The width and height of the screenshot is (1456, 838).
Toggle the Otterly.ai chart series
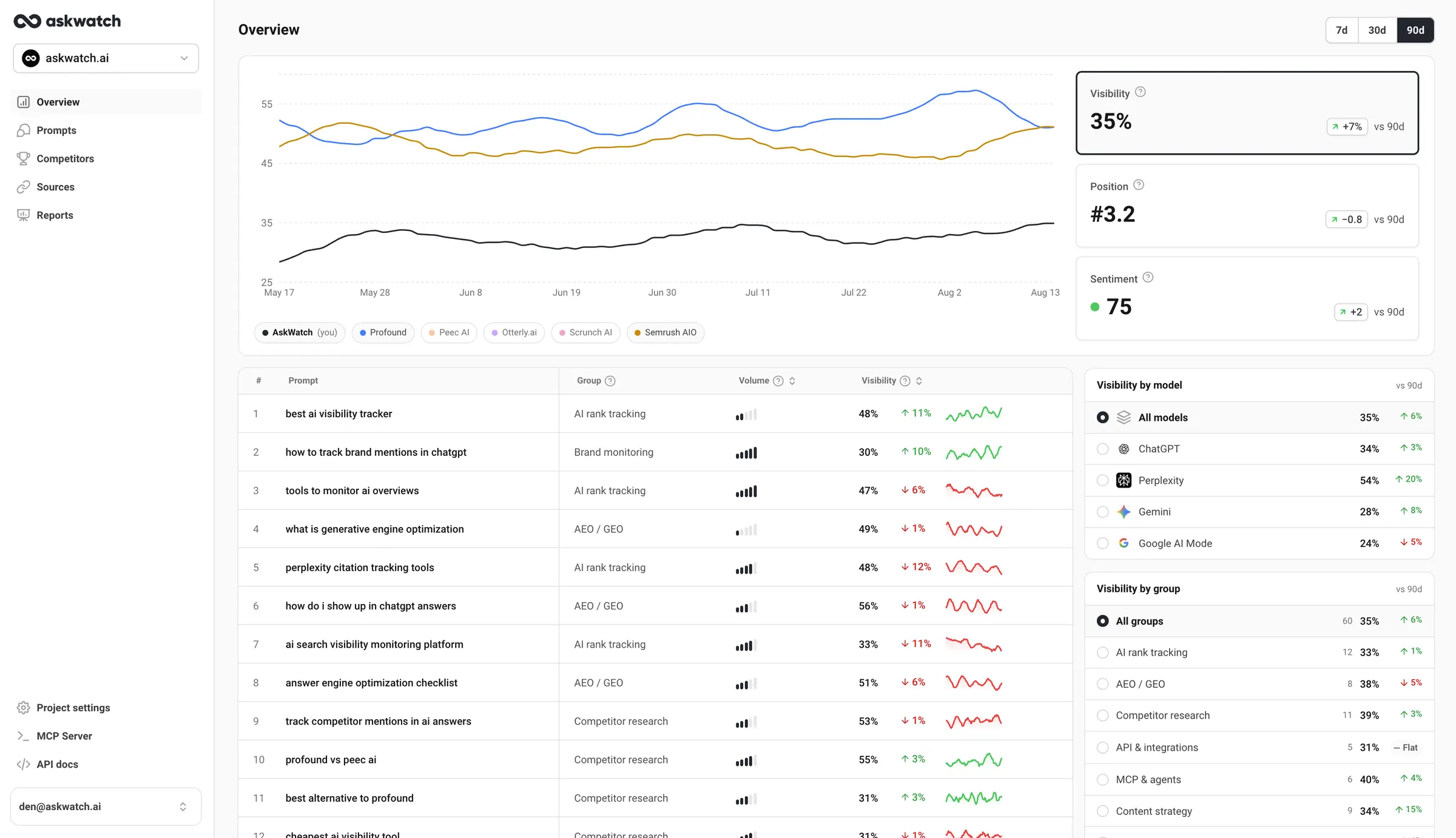514,332
